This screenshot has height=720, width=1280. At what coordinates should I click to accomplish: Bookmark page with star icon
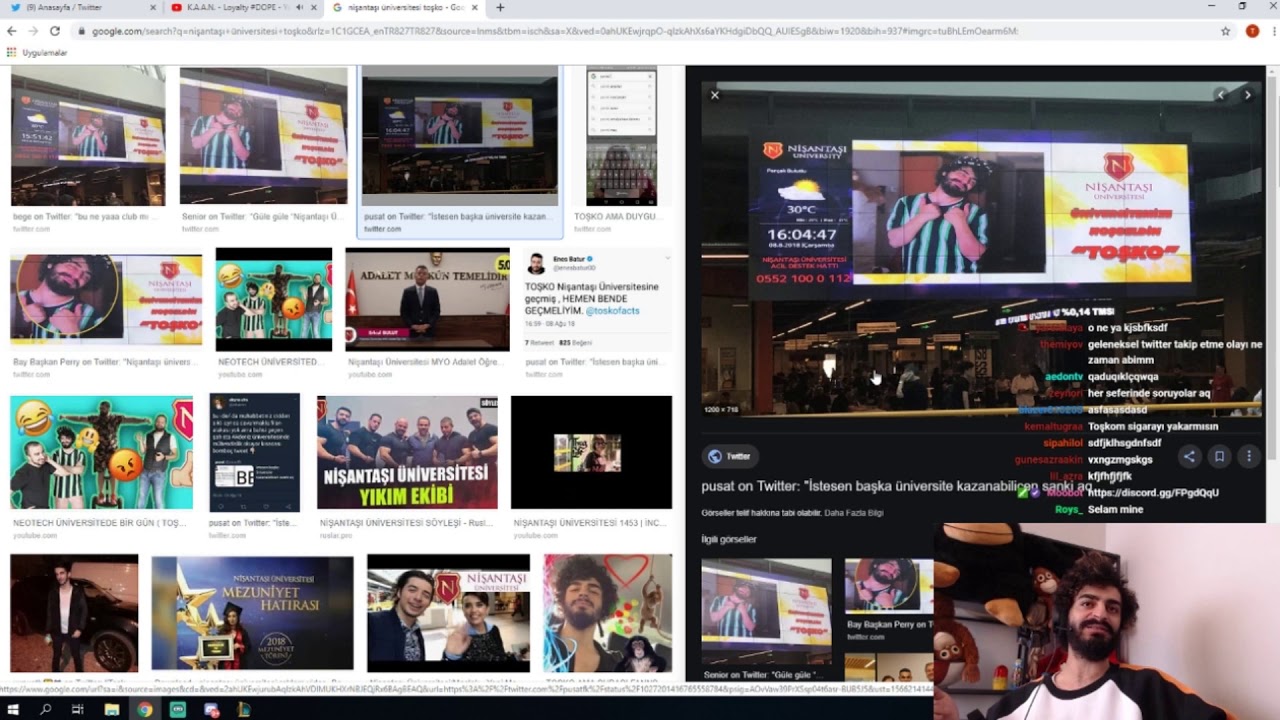click(x=1225, y=31)
